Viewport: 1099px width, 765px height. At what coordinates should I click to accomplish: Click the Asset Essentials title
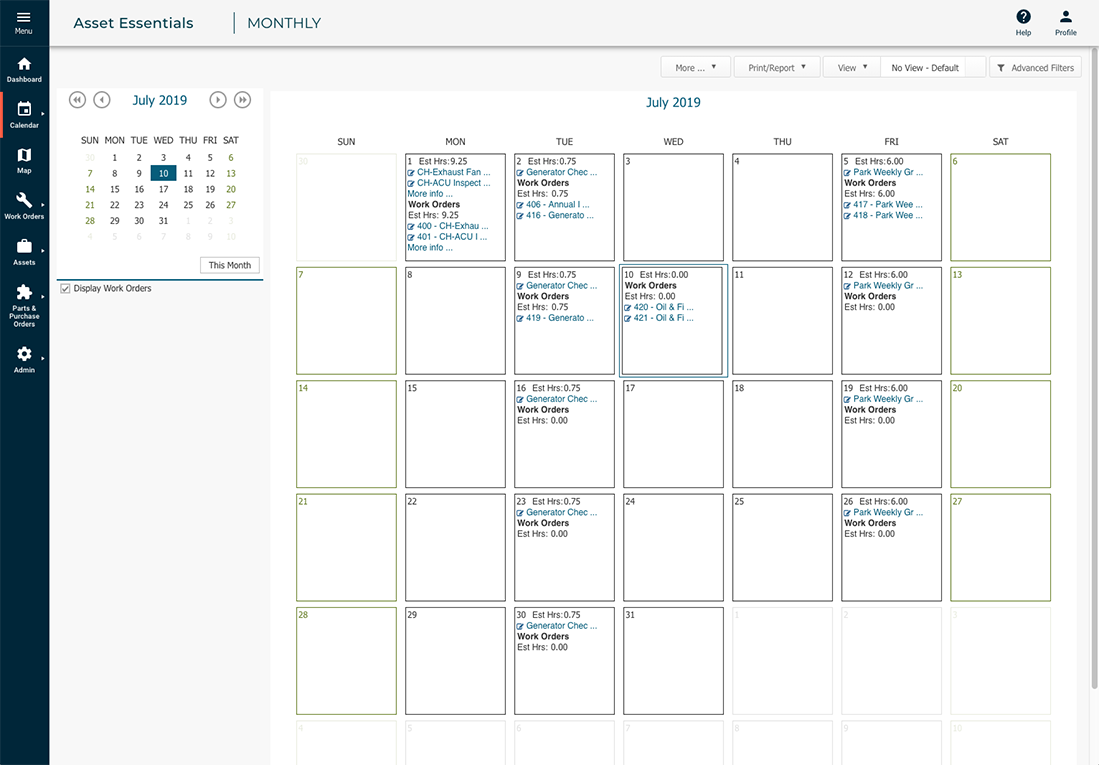coord(133,23)
